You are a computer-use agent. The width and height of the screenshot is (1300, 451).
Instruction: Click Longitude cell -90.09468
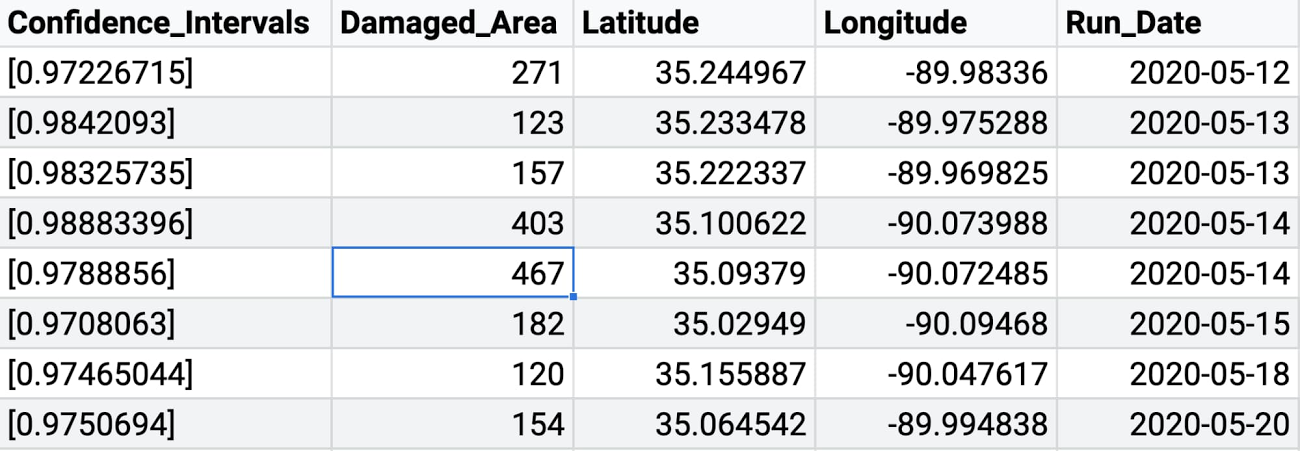(x=936, y=323)
